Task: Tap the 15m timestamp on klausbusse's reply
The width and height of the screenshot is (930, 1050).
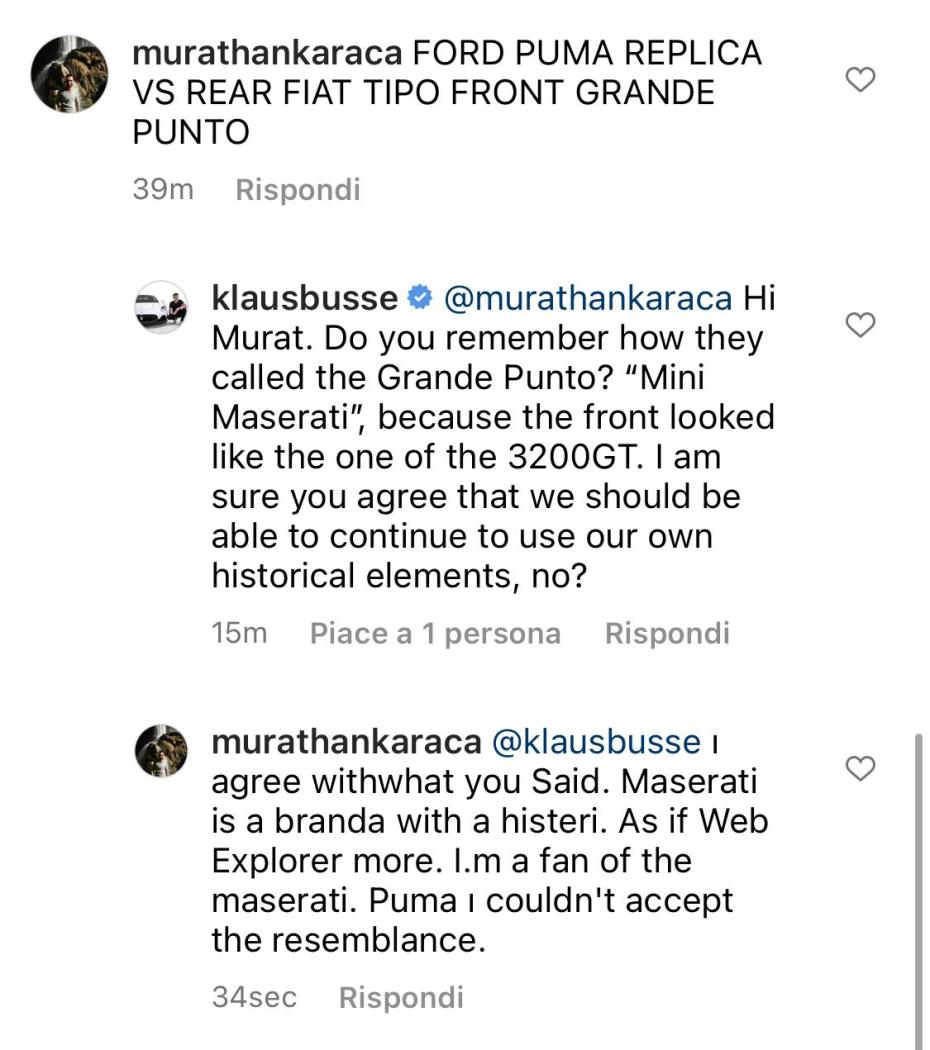Action: pyautogui.click(x=240, y=633)
